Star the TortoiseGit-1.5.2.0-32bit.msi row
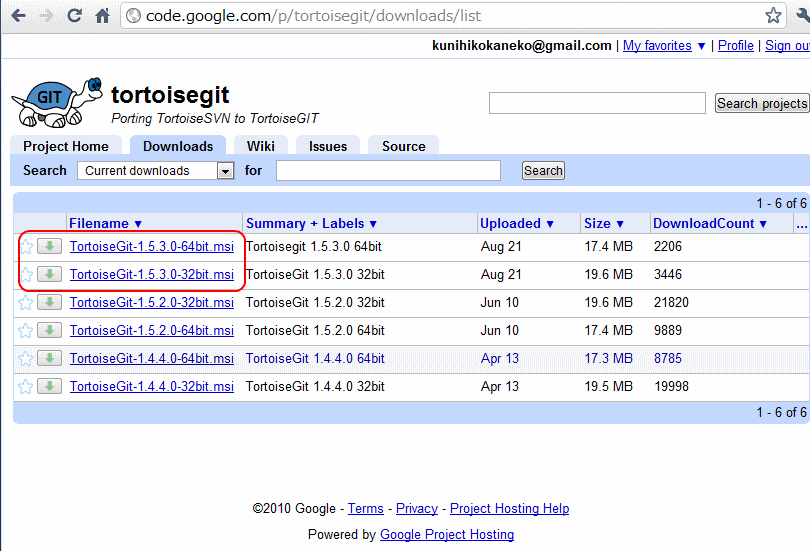This screenshot has height=551, width=810. (26, 303)
